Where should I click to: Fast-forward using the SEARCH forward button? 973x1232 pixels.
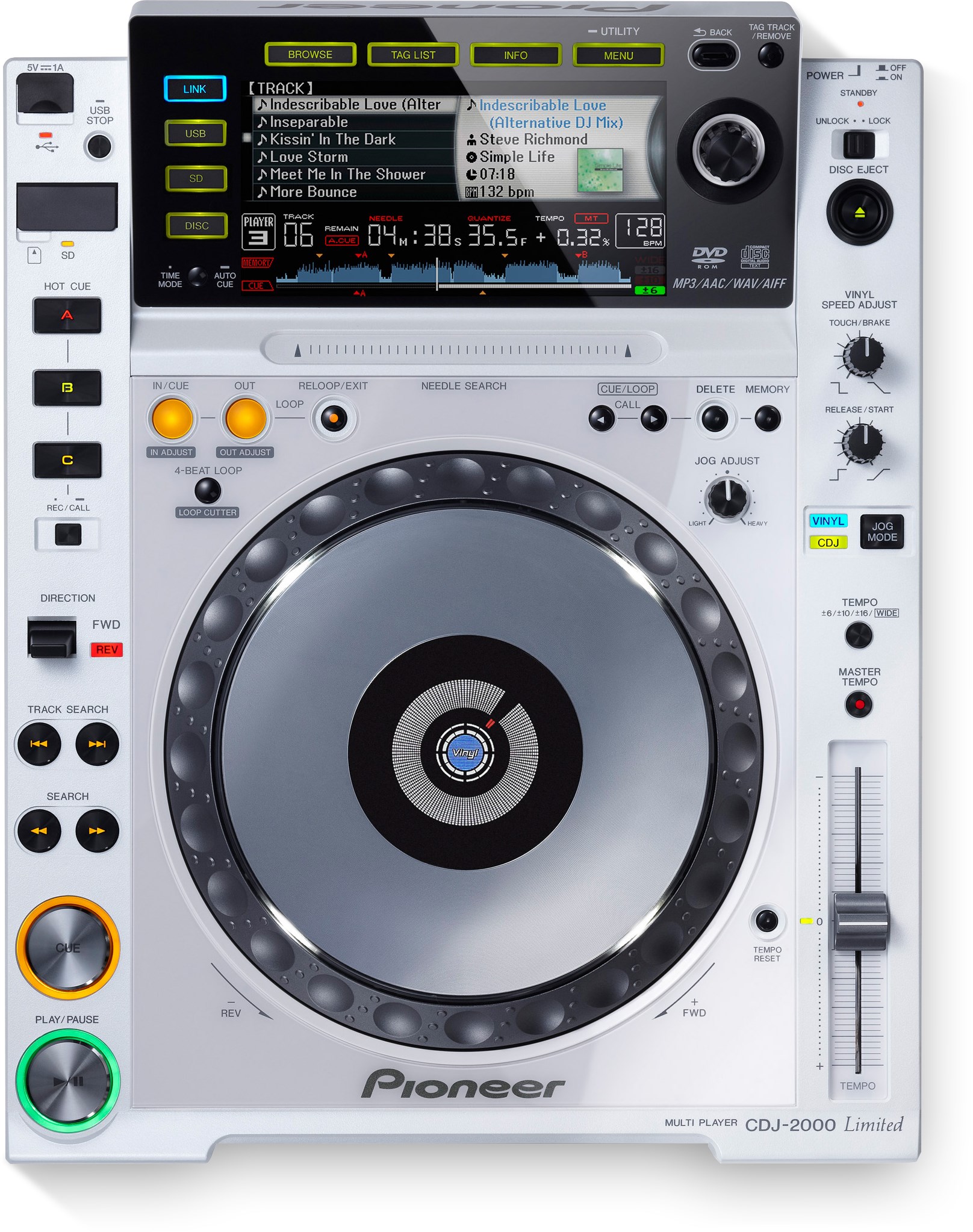(x=97, y=831)
